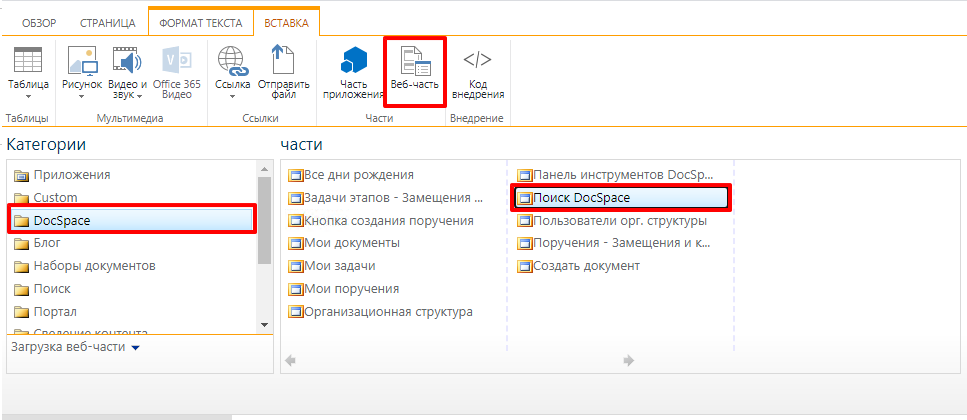Click the categories scrollbar up arrow
967x420 pixels.
point(264,168)
